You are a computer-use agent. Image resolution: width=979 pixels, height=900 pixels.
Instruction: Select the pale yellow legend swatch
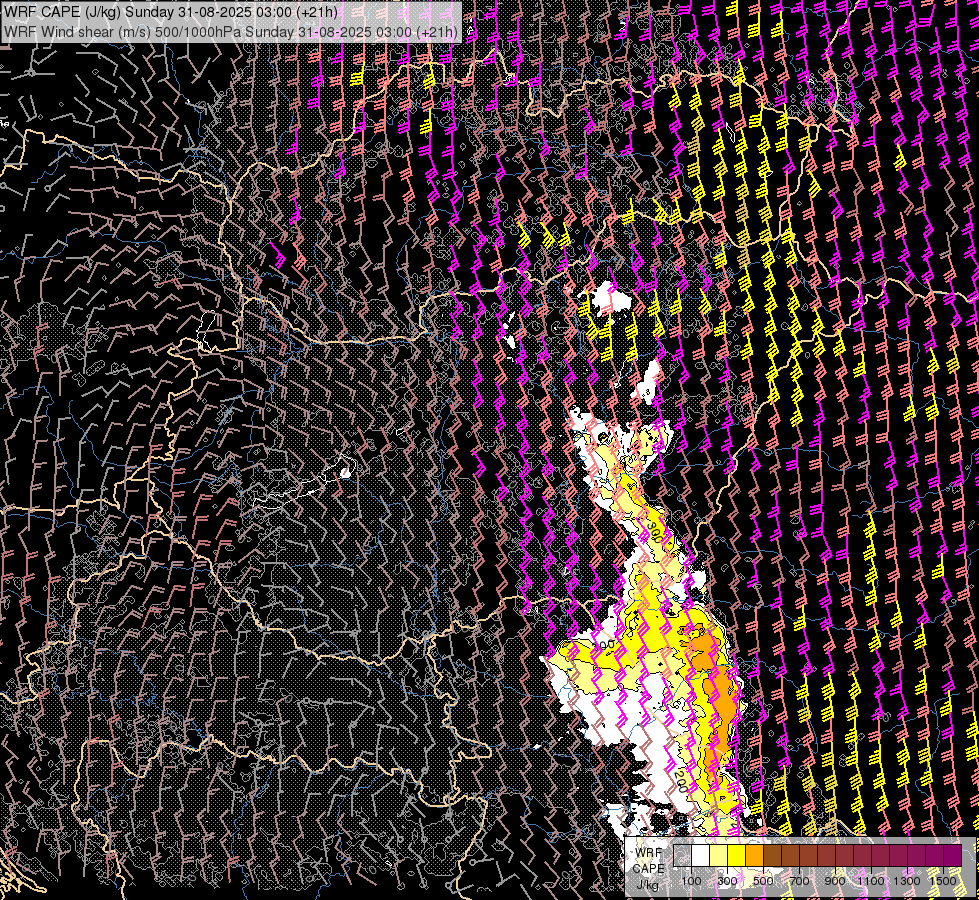(x=719, y=855)
